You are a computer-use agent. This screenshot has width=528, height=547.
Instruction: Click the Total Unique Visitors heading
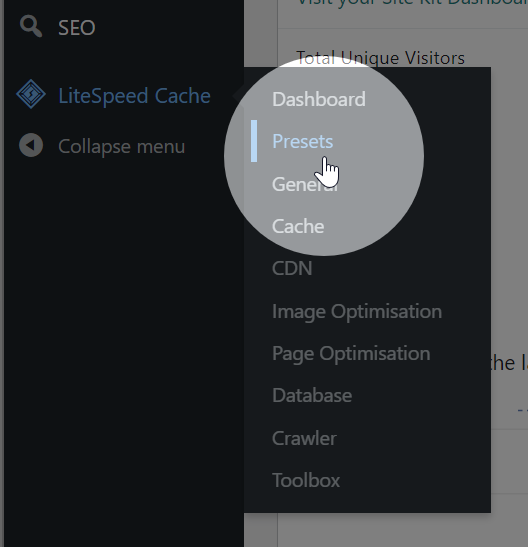(380, 58)
